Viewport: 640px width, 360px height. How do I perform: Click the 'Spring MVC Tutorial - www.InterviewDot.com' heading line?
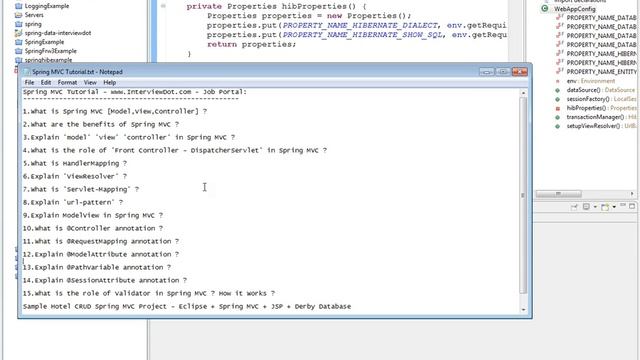(135, 92)
